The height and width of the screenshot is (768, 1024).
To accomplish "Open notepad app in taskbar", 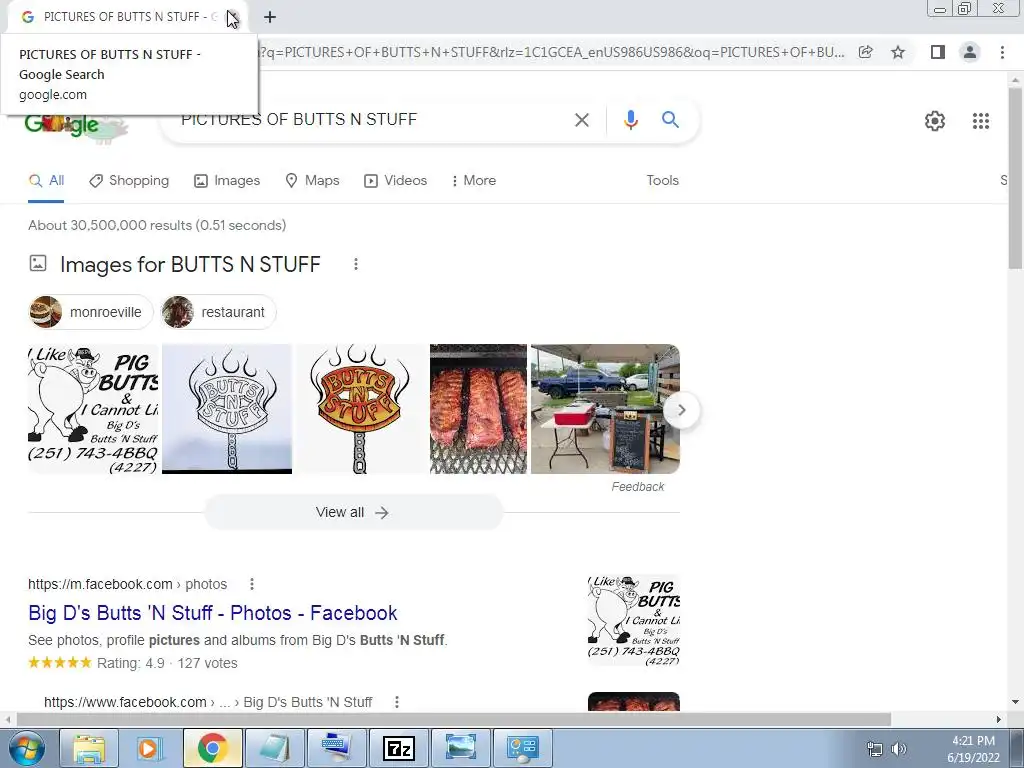I will pos(275,748).
